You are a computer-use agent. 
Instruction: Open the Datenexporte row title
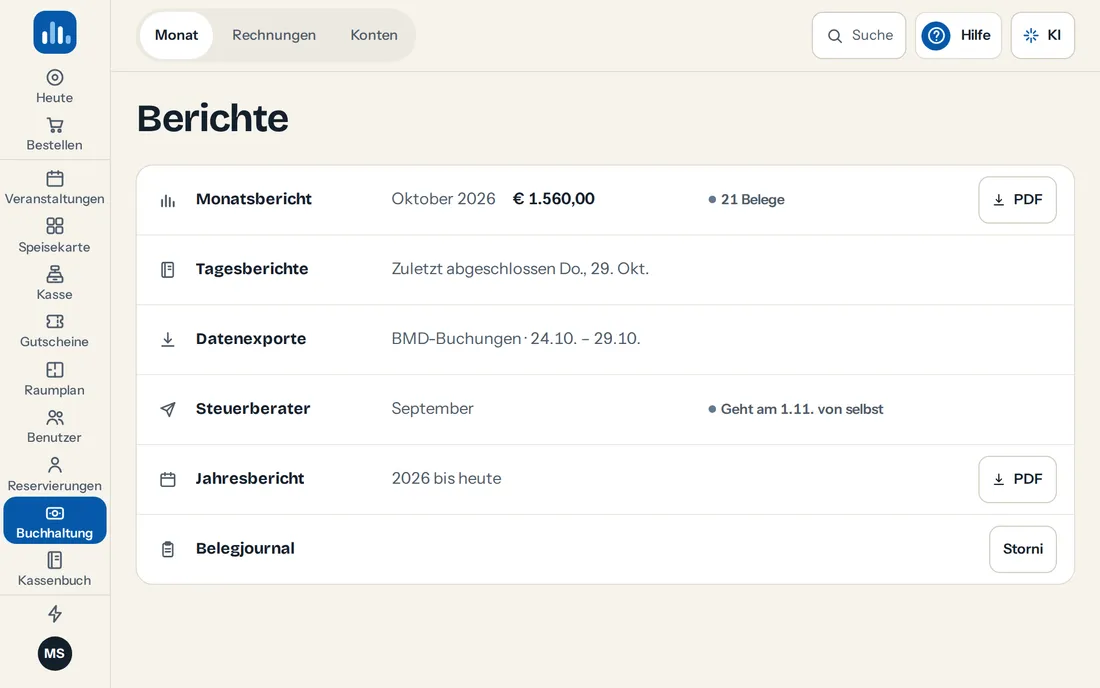251,339
